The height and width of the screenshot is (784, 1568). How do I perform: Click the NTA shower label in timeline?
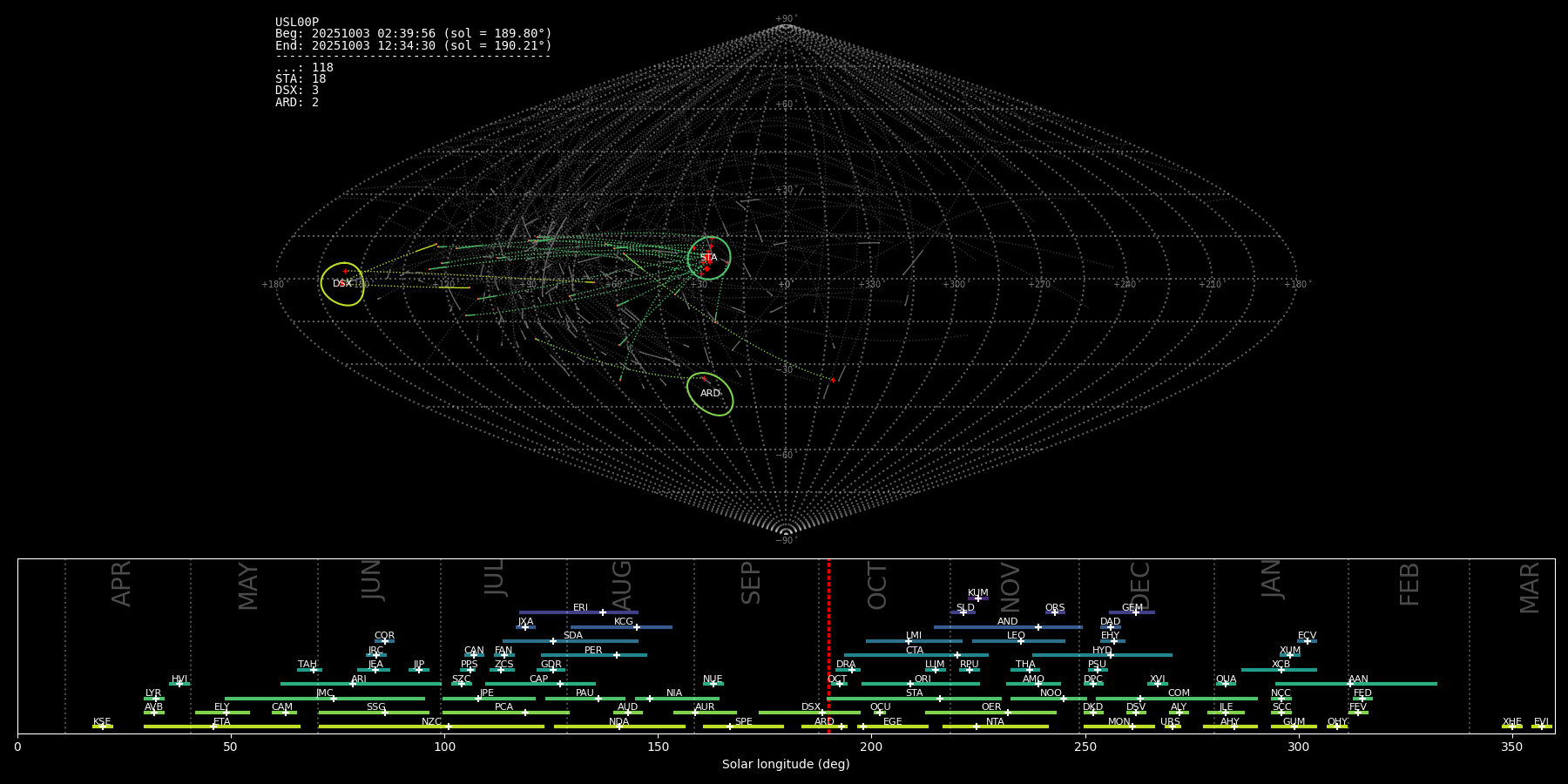[x=995, y=722]
